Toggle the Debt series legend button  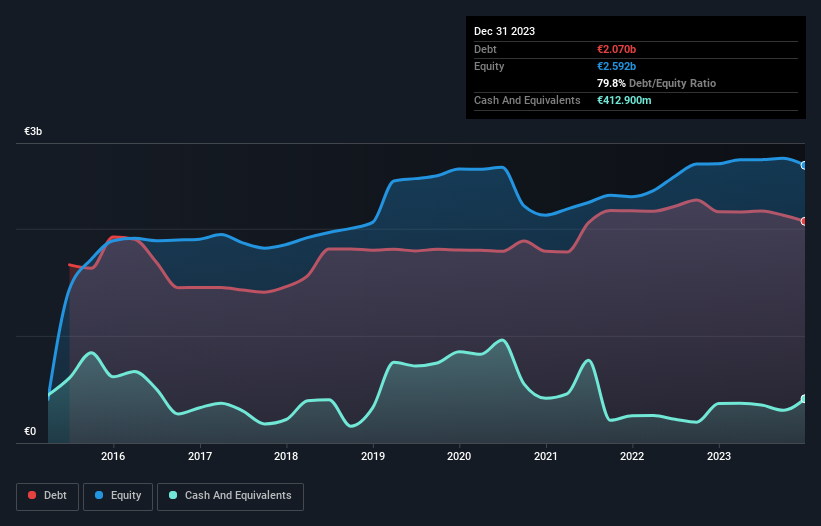point(47,496)
